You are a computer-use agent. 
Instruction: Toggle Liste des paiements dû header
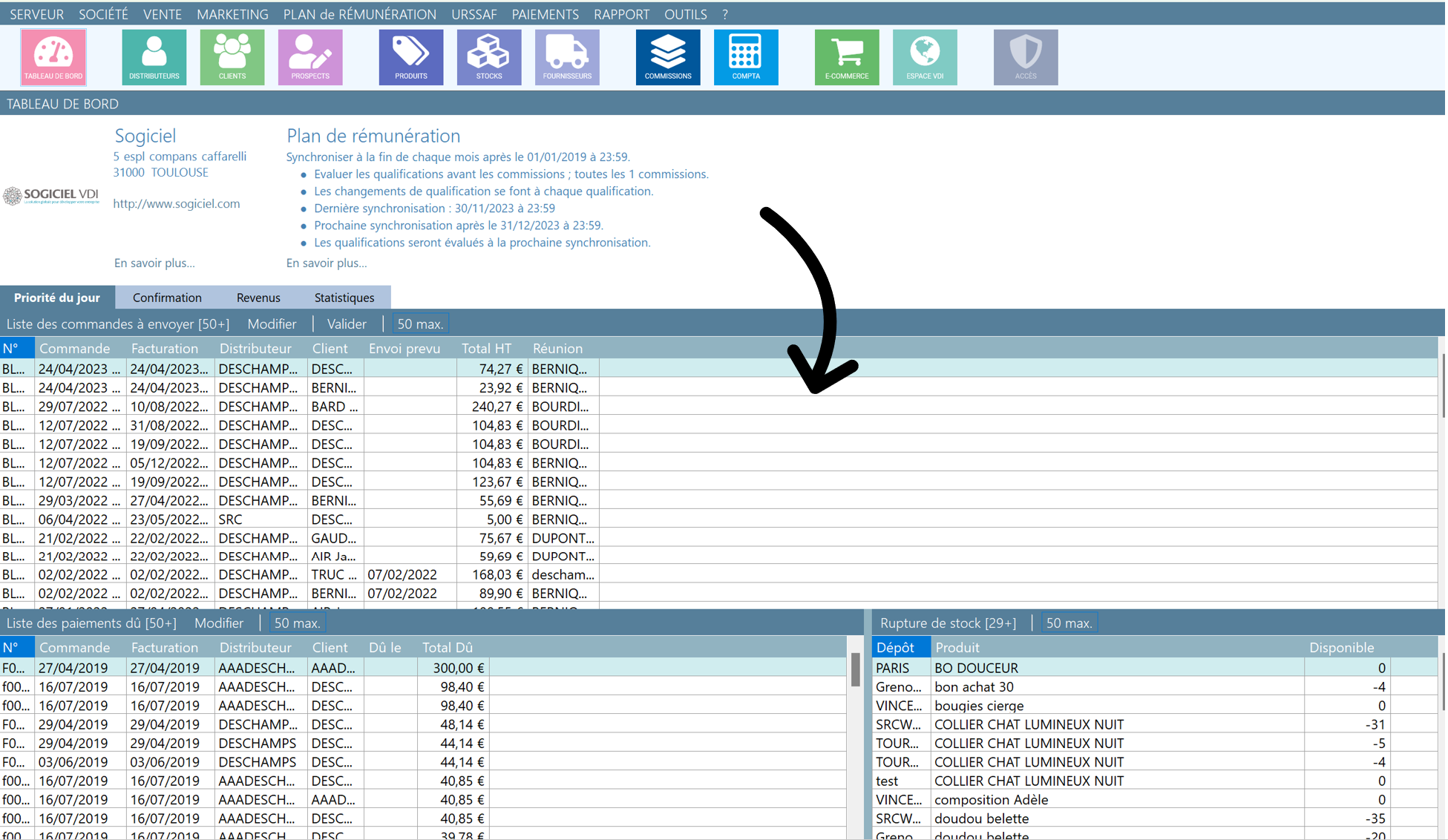coord(89,624)
